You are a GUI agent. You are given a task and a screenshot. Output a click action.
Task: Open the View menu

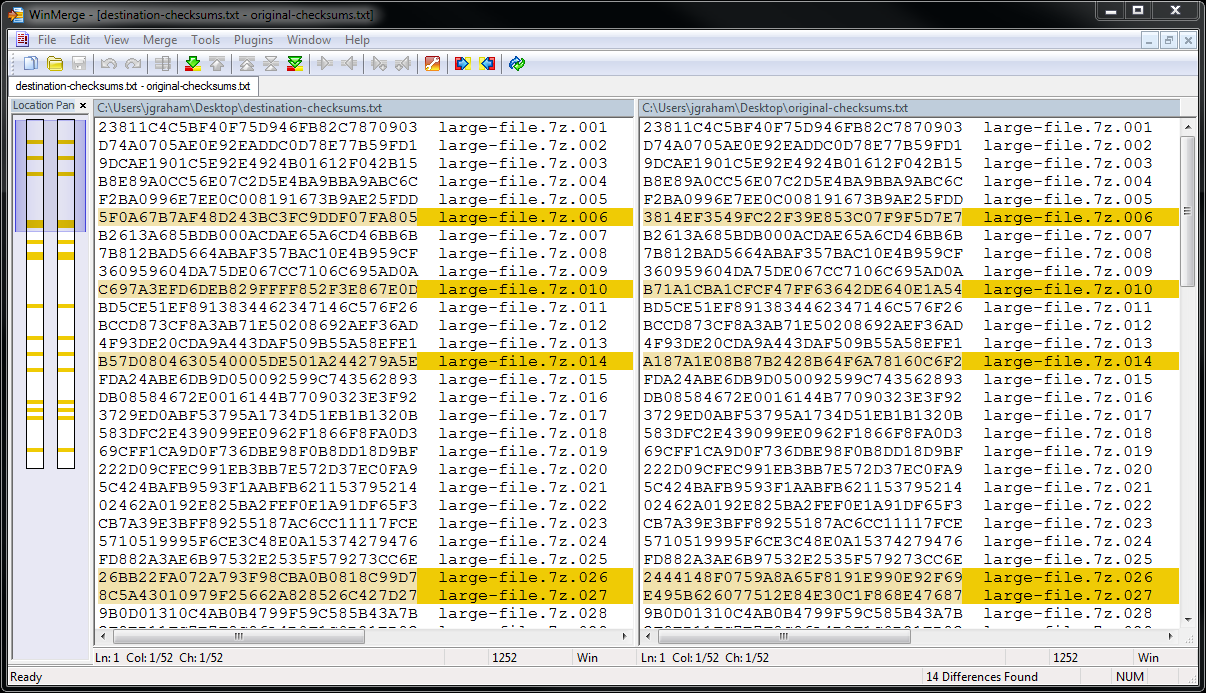(x=117, y=40)
